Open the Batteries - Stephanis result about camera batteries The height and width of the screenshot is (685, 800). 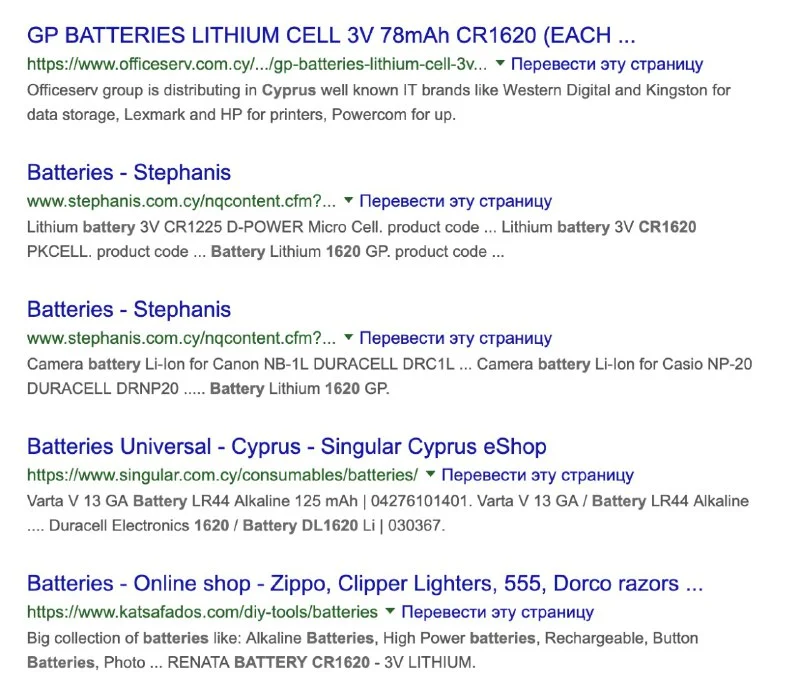pyautogui.click(x=129, y=310)
